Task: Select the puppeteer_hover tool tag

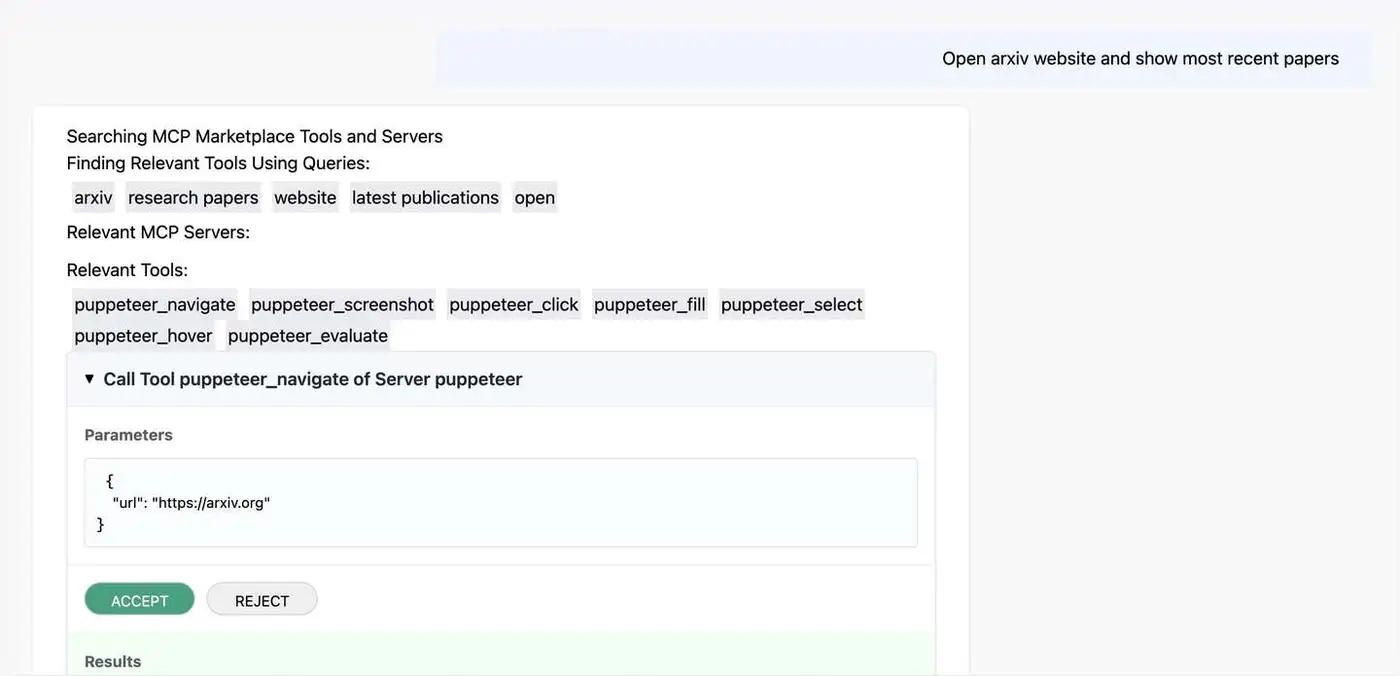Action: (x=143, y=336)
